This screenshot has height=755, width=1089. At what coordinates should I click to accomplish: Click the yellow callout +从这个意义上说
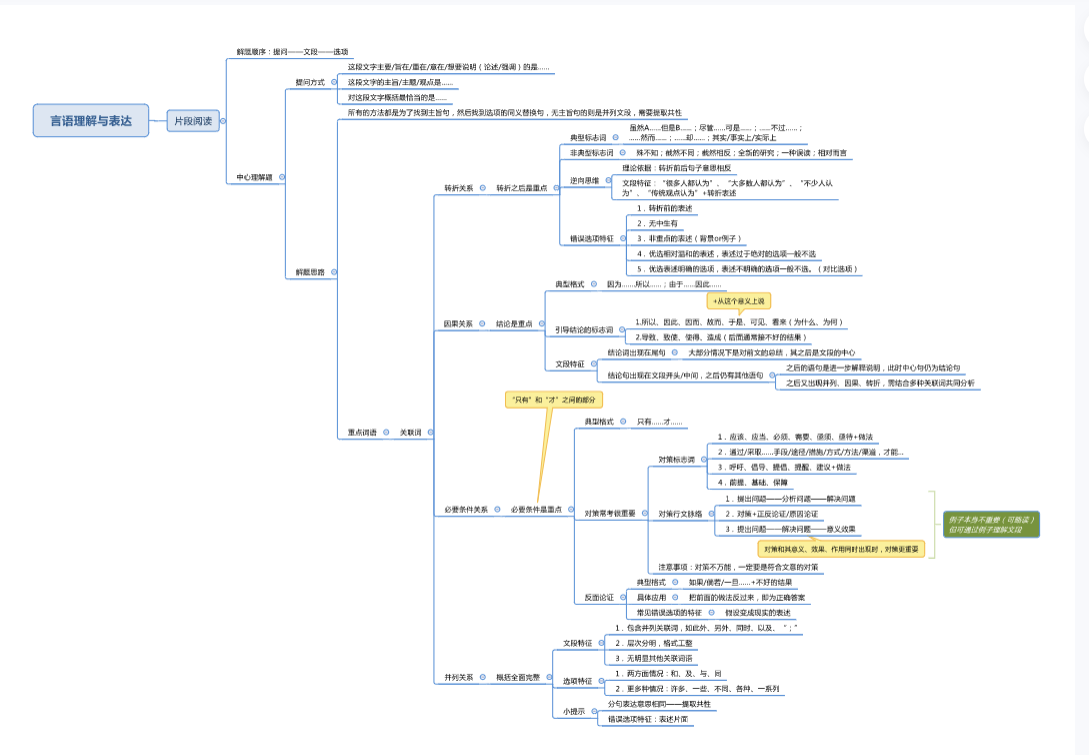point(739,301)
